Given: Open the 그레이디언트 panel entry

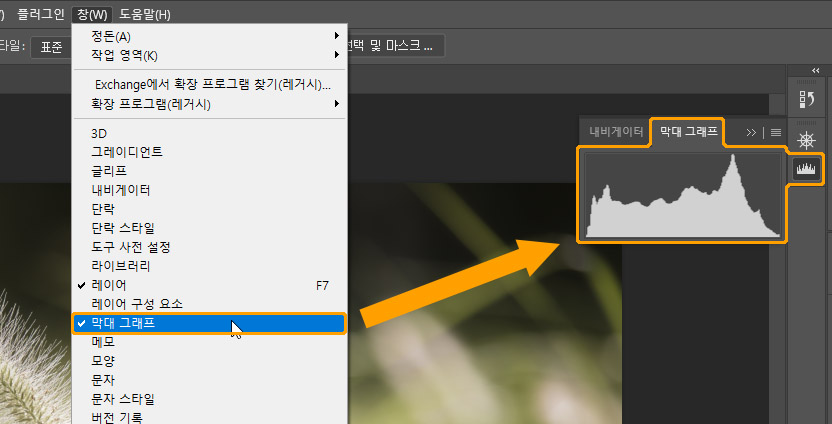Looking at the screenshot, I should (209, 152).
